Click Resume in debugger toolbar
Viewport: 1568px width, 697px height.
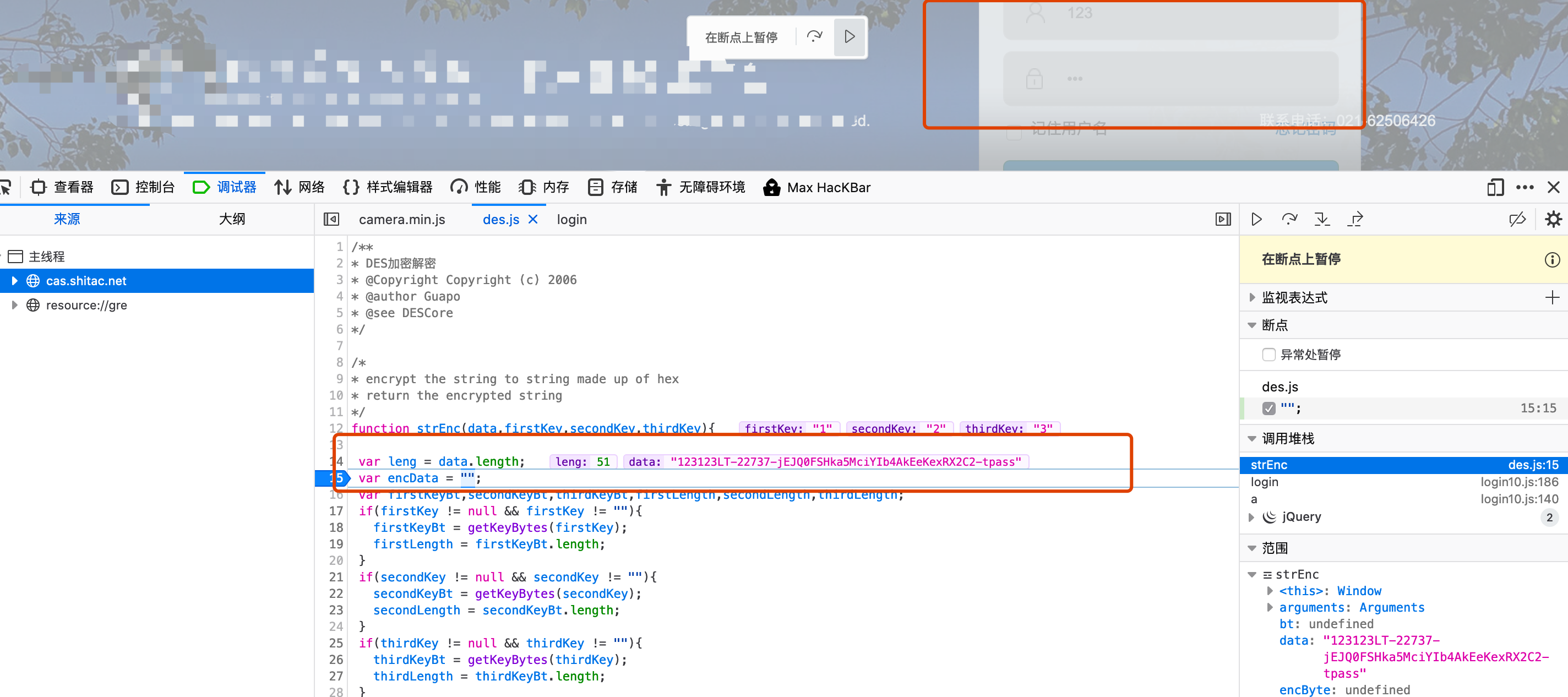tap(1256, 219)
